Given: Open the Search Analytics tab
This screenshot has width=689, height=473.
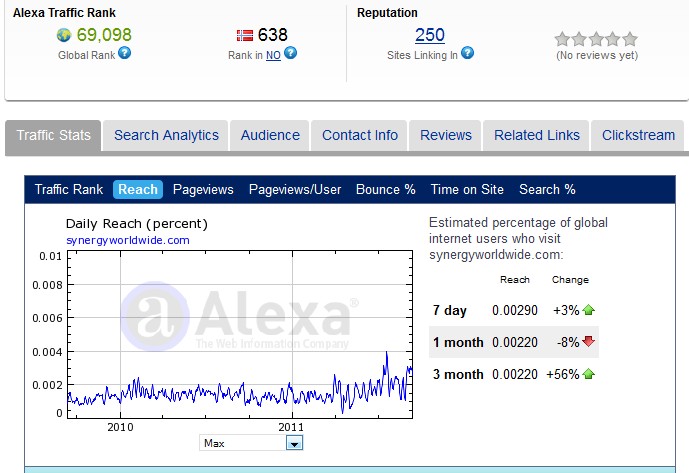Looking at the screenshot, I should 166,135.
